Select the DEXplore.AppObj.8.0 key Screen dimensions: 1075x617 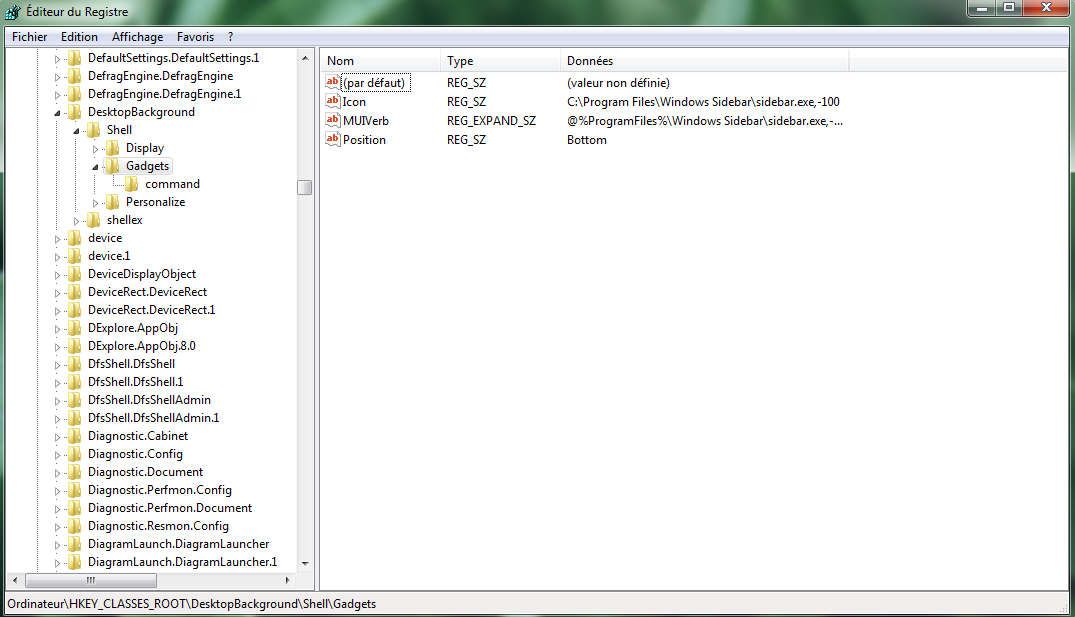pos(142,346)
